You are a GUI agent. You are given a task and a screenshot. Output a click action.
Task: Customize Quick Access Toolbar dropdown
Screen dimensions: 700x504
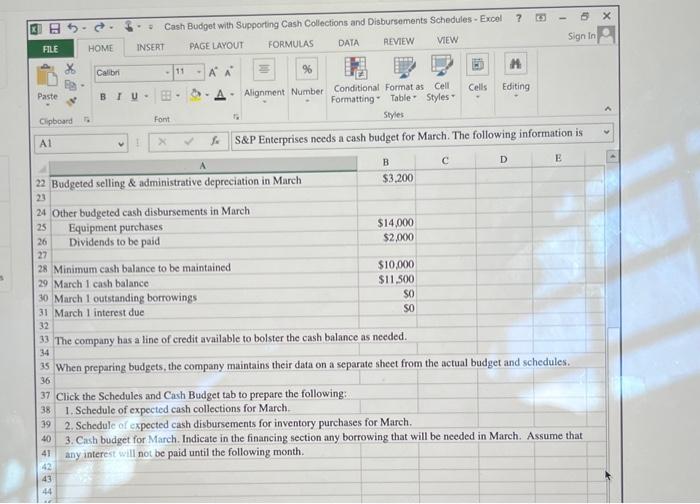[x=150, y=26]
